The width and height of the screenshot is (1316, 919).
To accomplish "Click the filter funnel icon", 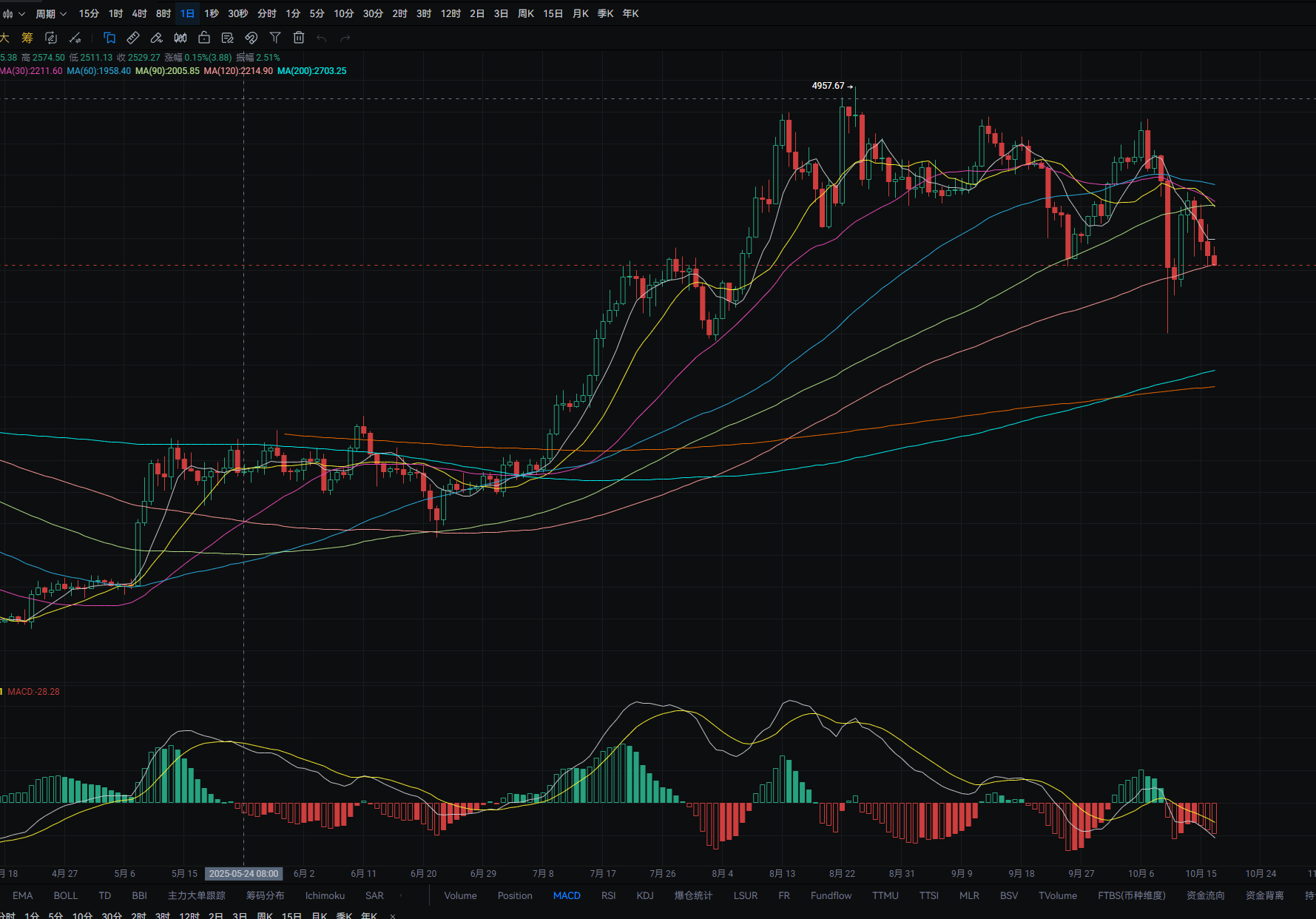I will click(x=275, y=38).
